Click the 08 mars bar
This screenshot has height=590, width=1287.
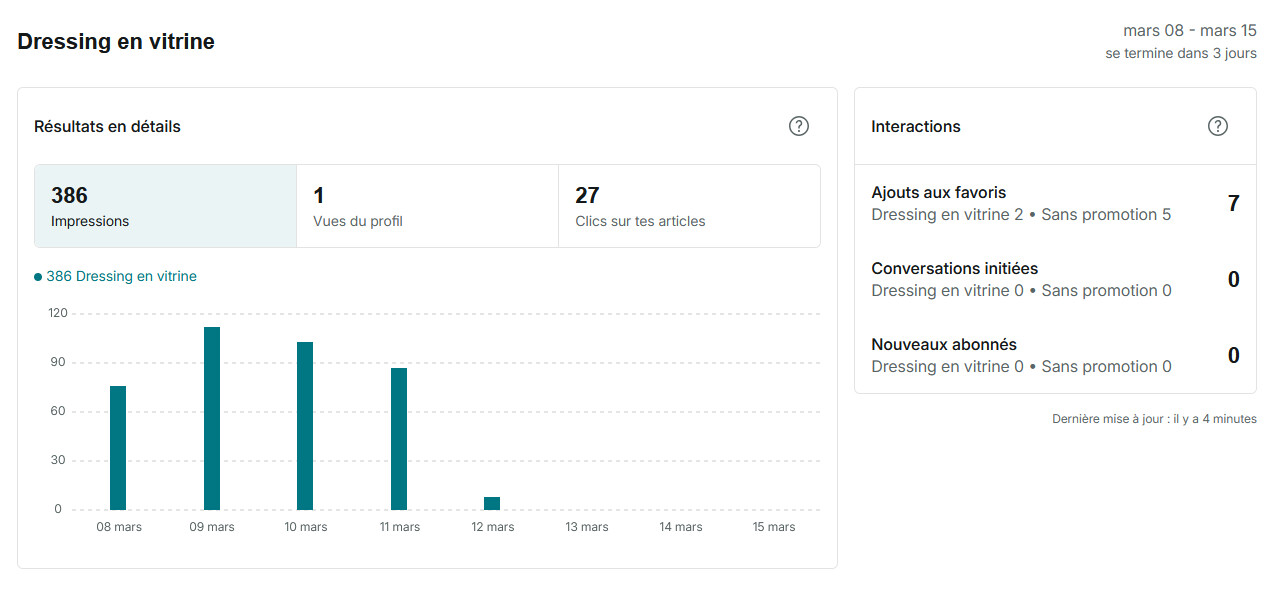(118, 448)
